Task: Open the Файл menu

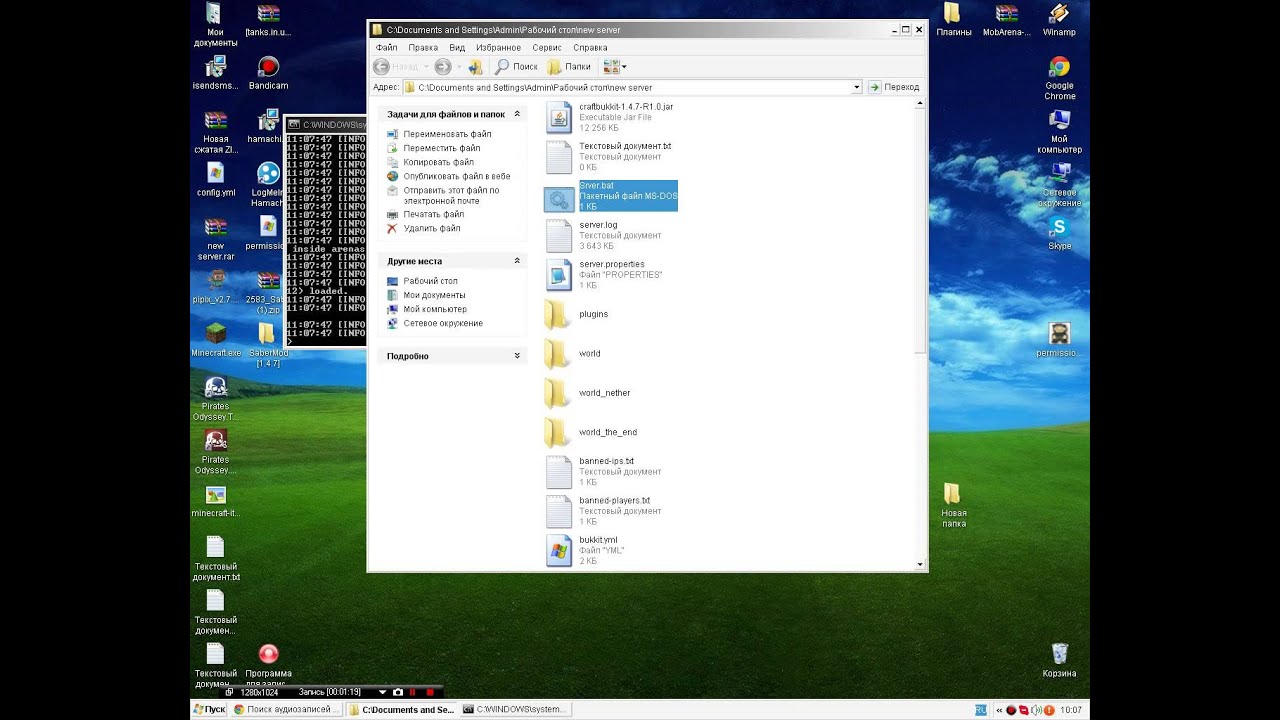Action: pyautogui.click(x=386, y=47)
